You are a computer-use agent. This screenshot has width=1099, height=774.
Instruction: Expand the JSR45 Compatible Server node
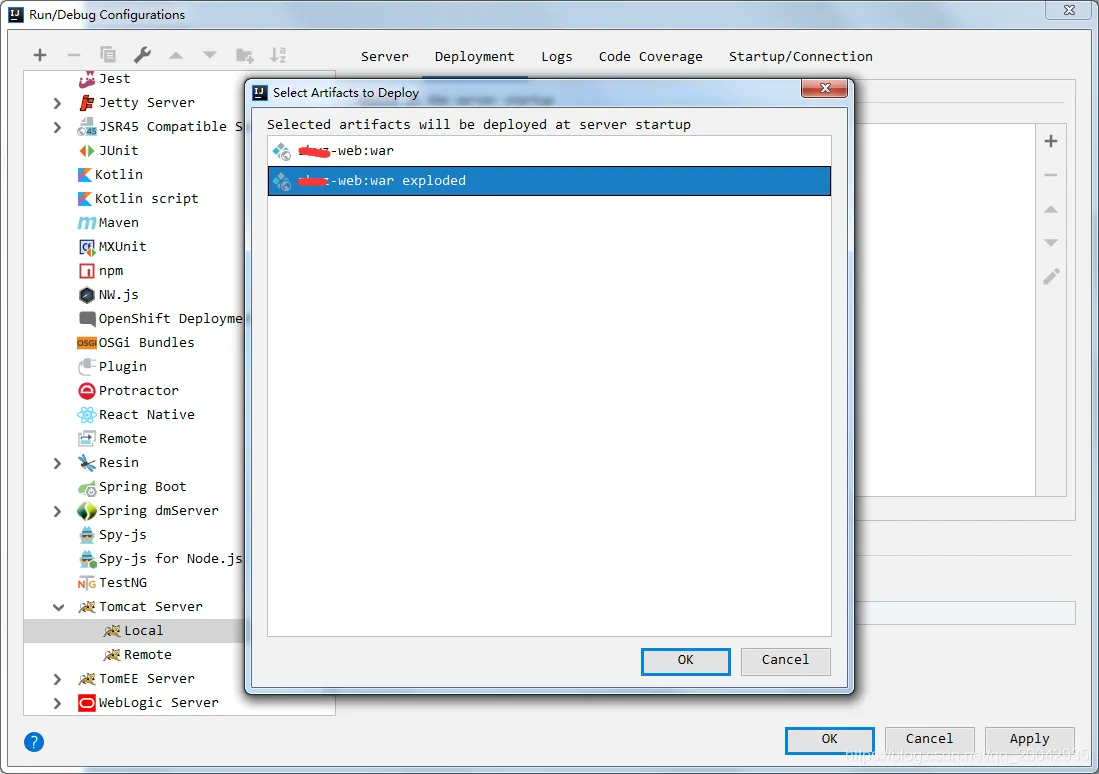[x=57, y=127]
